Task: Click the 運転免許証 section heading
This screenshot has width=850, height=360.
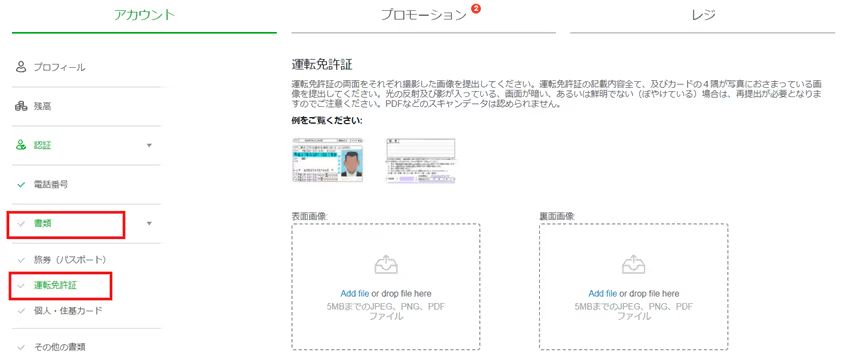Action: [x=322, y=66]
